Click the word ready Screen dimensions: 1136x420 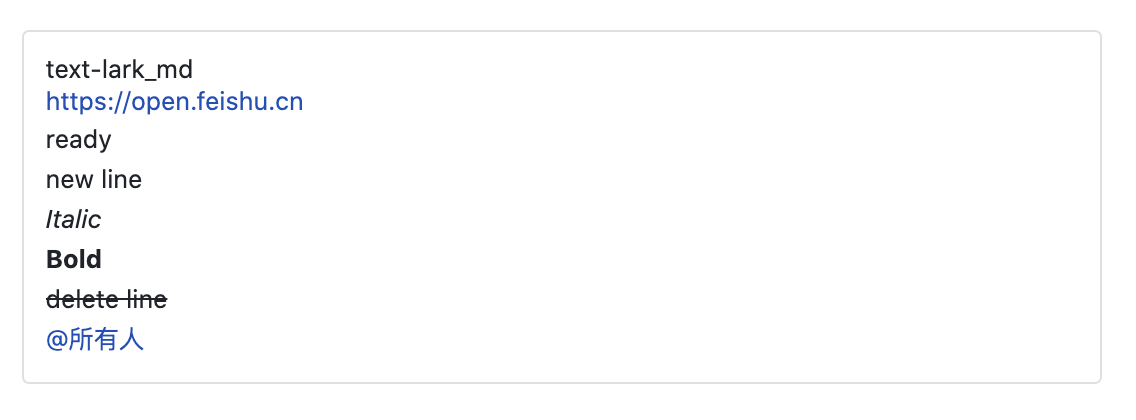click(78, 140)
